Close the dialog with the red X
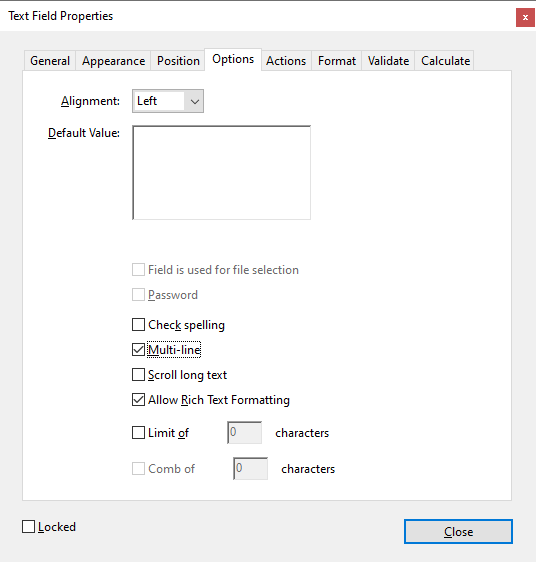The height and width of the screenshot is (562, 536). coord(525,18)
